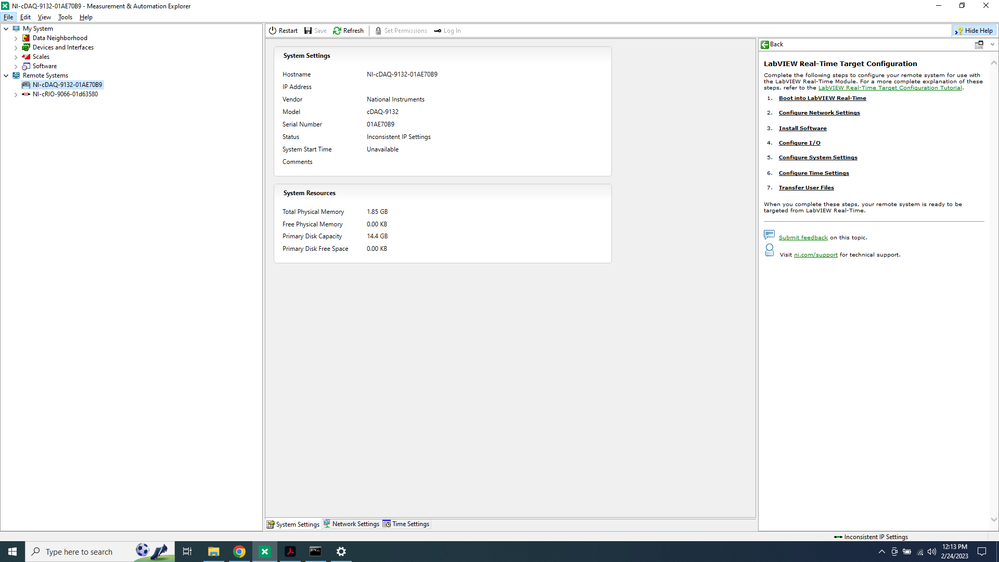Click help pane scroll down arrow
999x562 pixels.
point(993,519)
